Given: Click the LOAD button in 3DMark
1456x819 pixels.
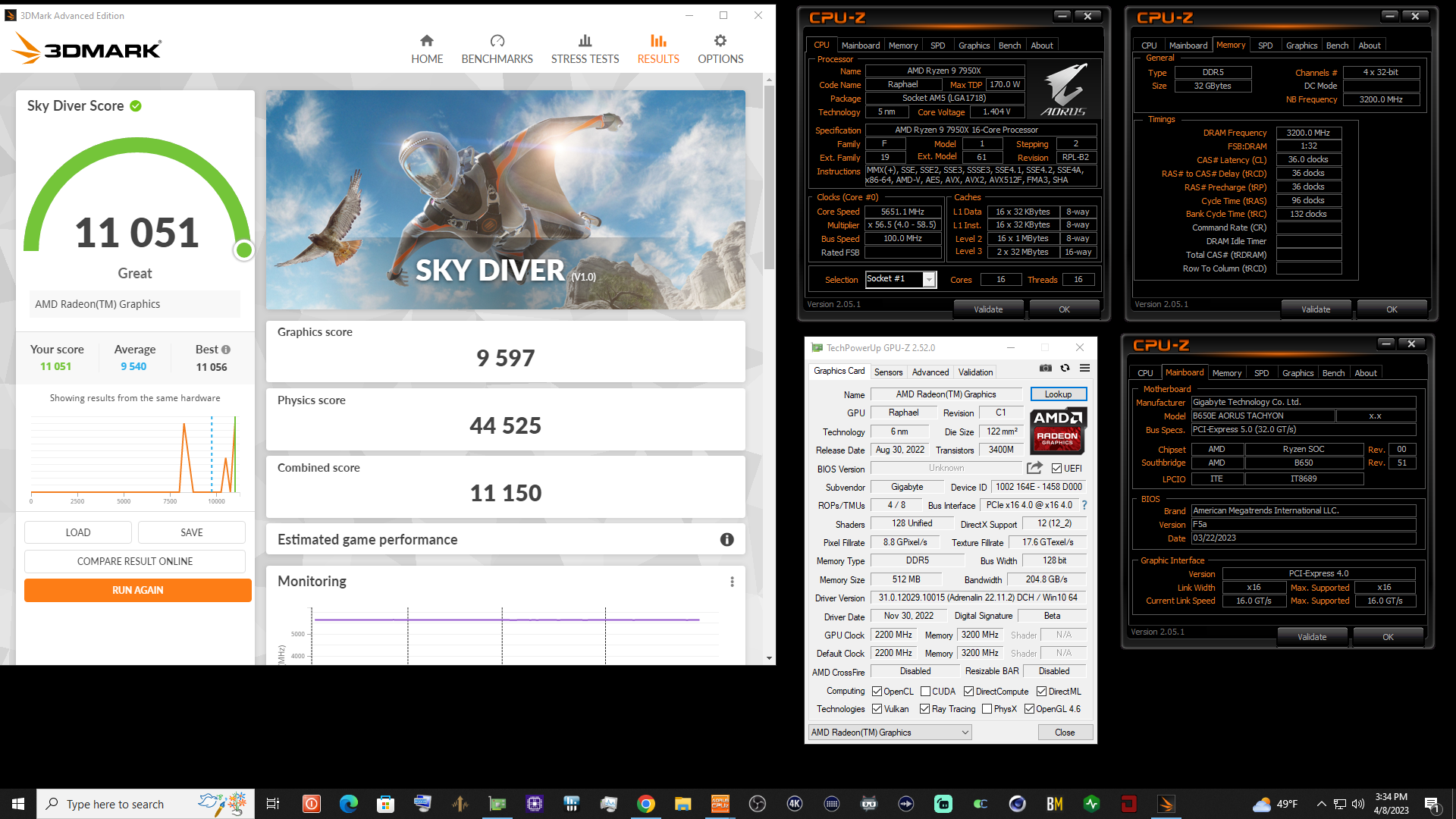Looking at the screenshot, I should [78, 532].
